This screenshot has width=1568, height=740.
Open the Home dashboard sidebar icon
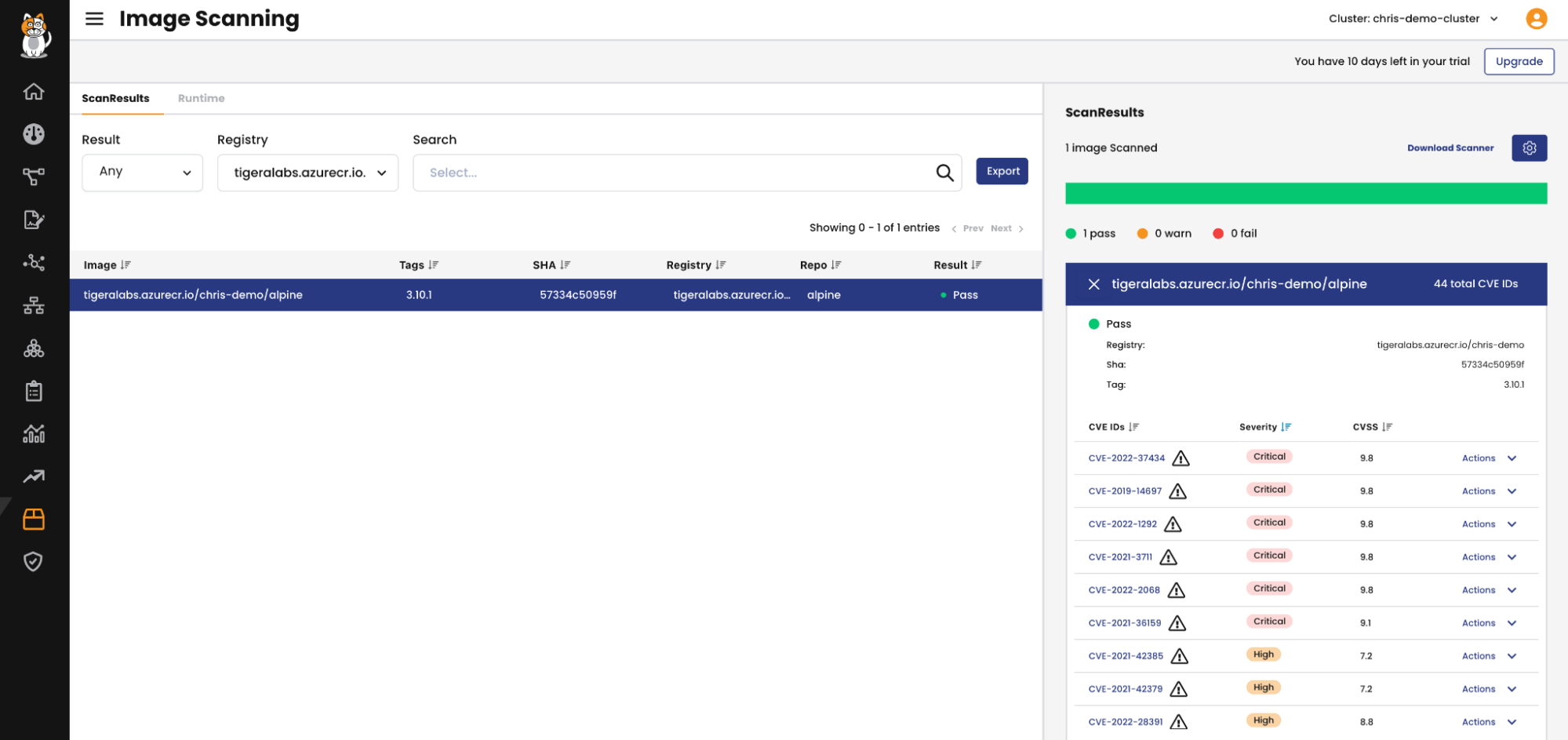(x=34, y=91)
